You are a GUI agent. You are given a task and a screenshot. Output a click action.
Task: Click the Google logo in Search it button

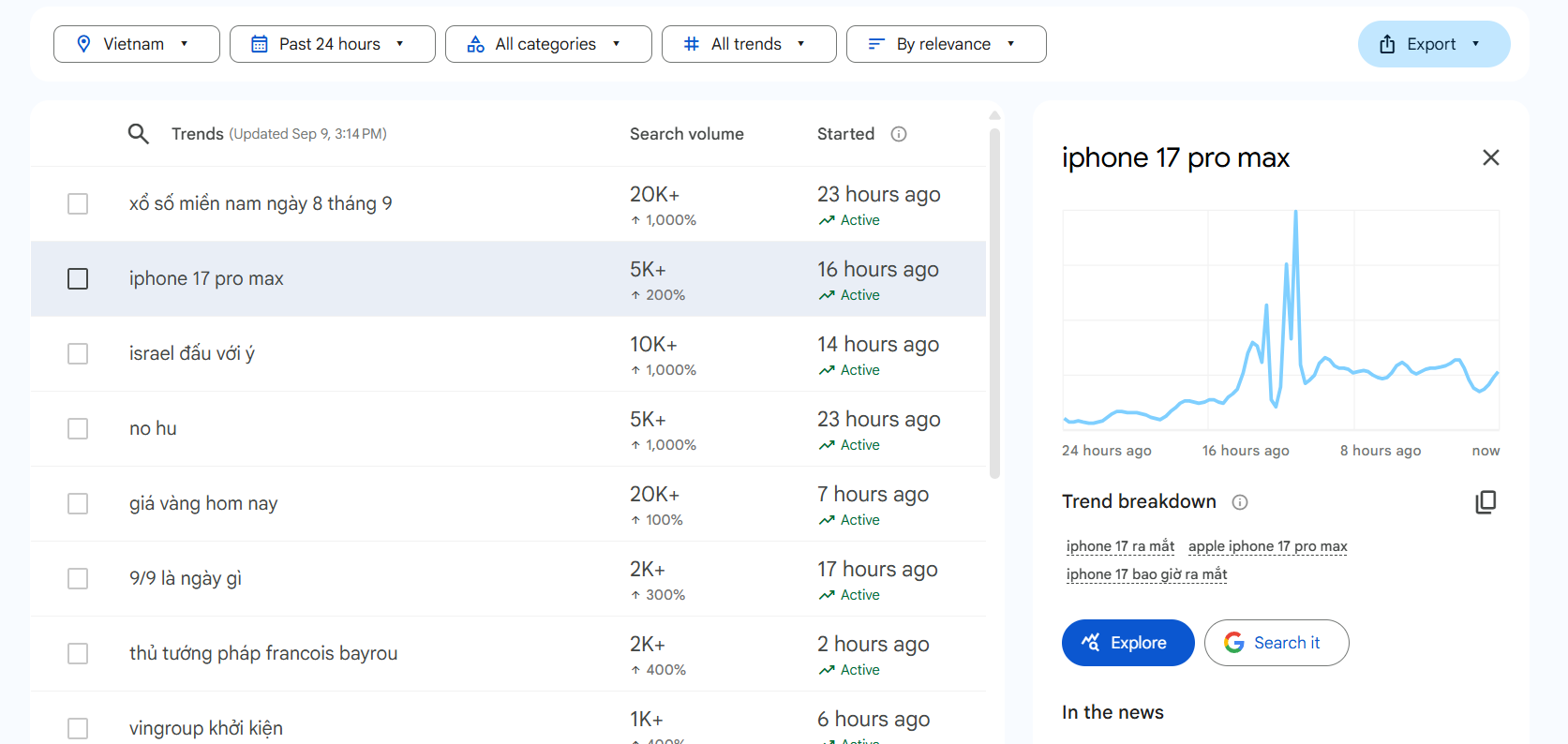click(x=1234, y=643)
